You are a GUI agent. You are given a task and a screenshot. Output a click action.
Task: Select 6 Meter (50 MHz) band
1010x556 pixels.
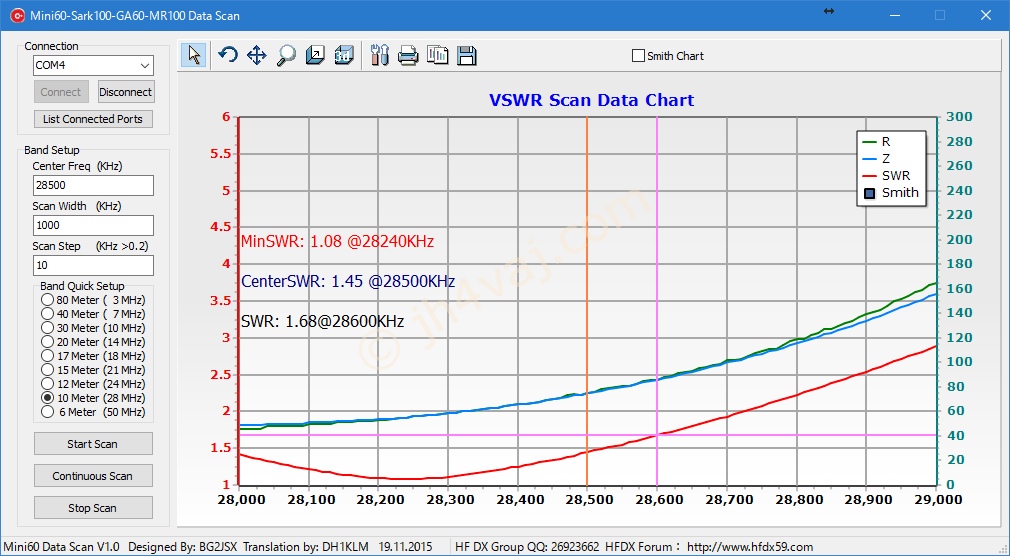pos(47,412)
